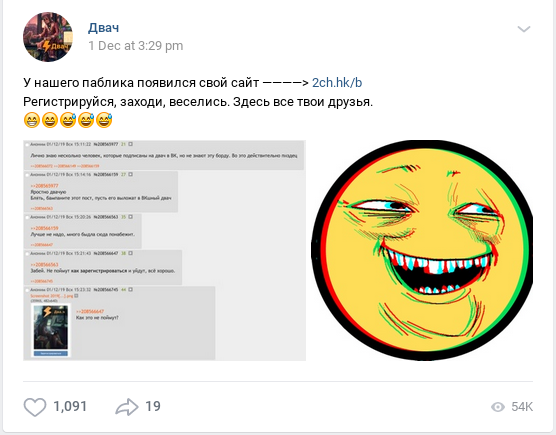Click the share arrow icon

(127, 407)
